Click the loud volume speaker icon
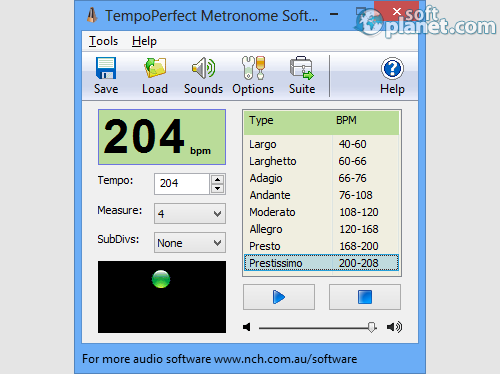The image size is (500, 374). click(394, 327)
